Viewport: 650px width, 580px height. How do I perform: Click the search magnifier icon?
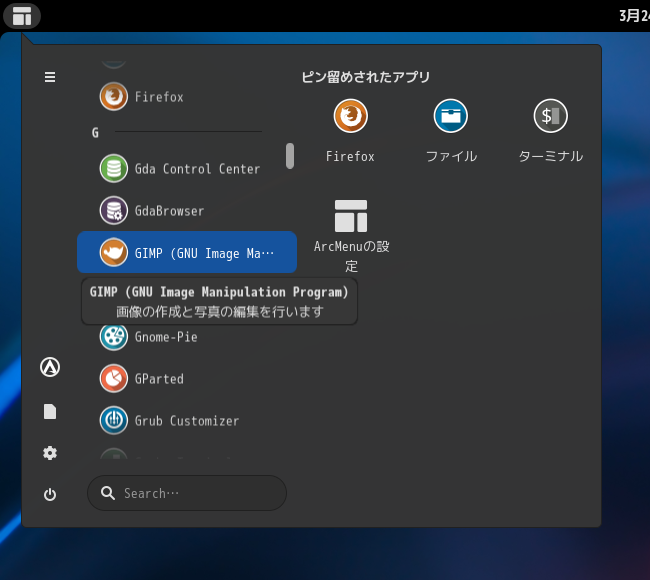[108, 493]
